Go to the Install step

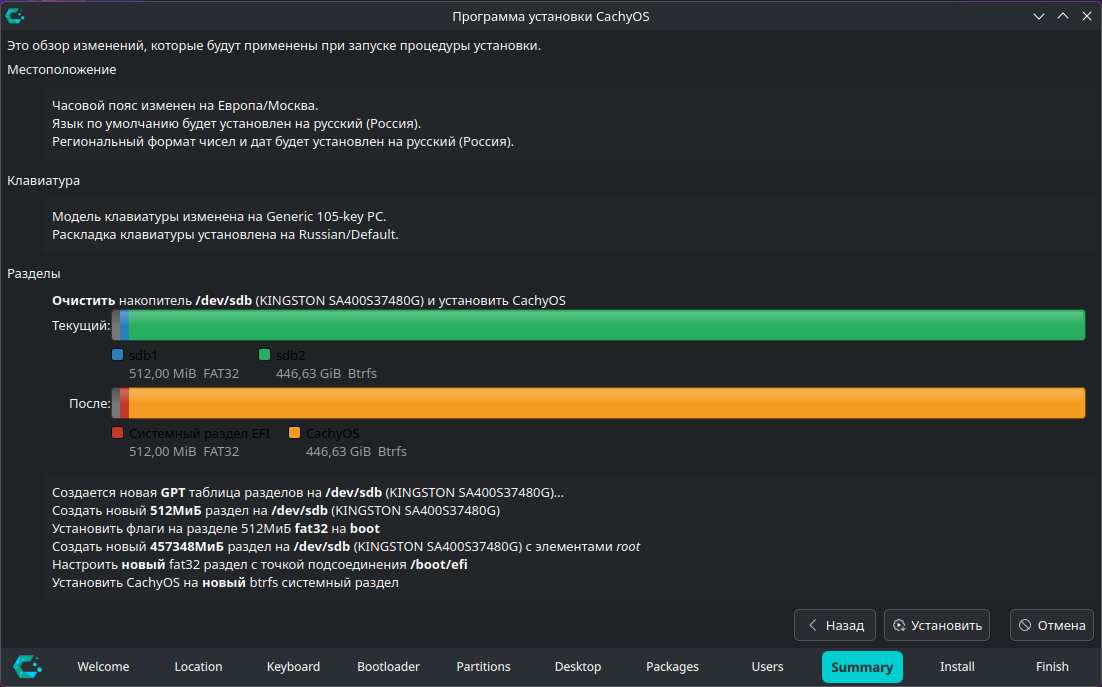coord(957,667)
